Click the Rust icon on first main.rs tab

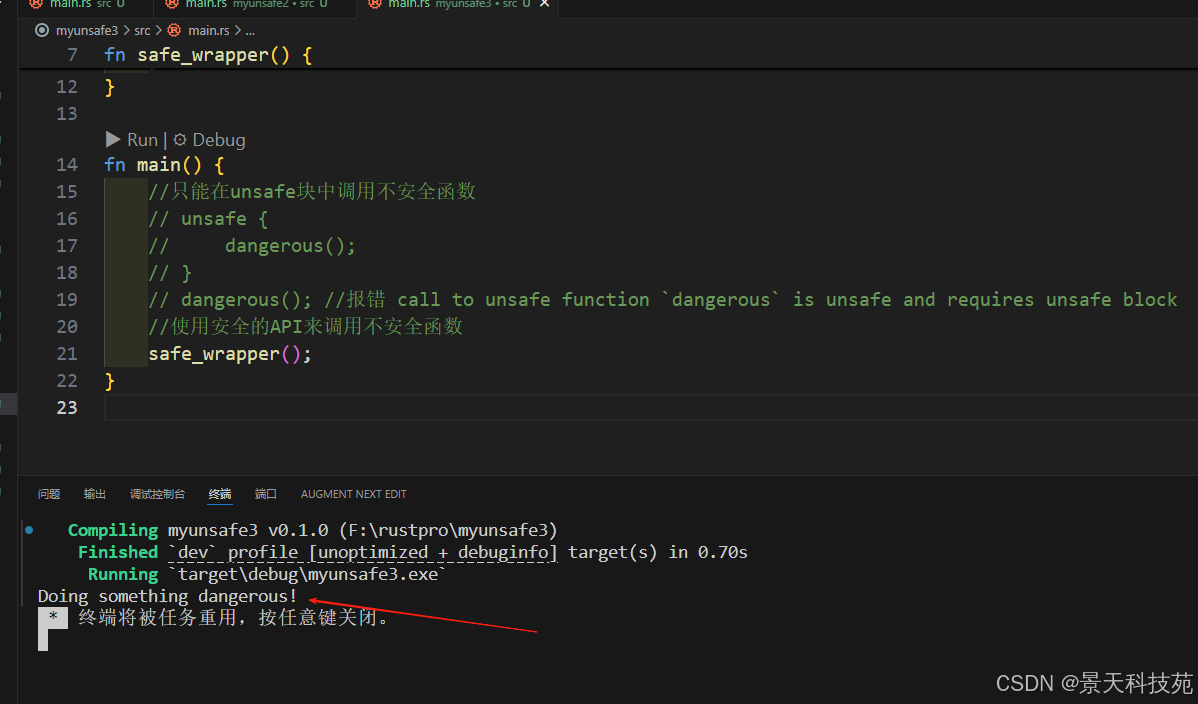coord(35,4)
